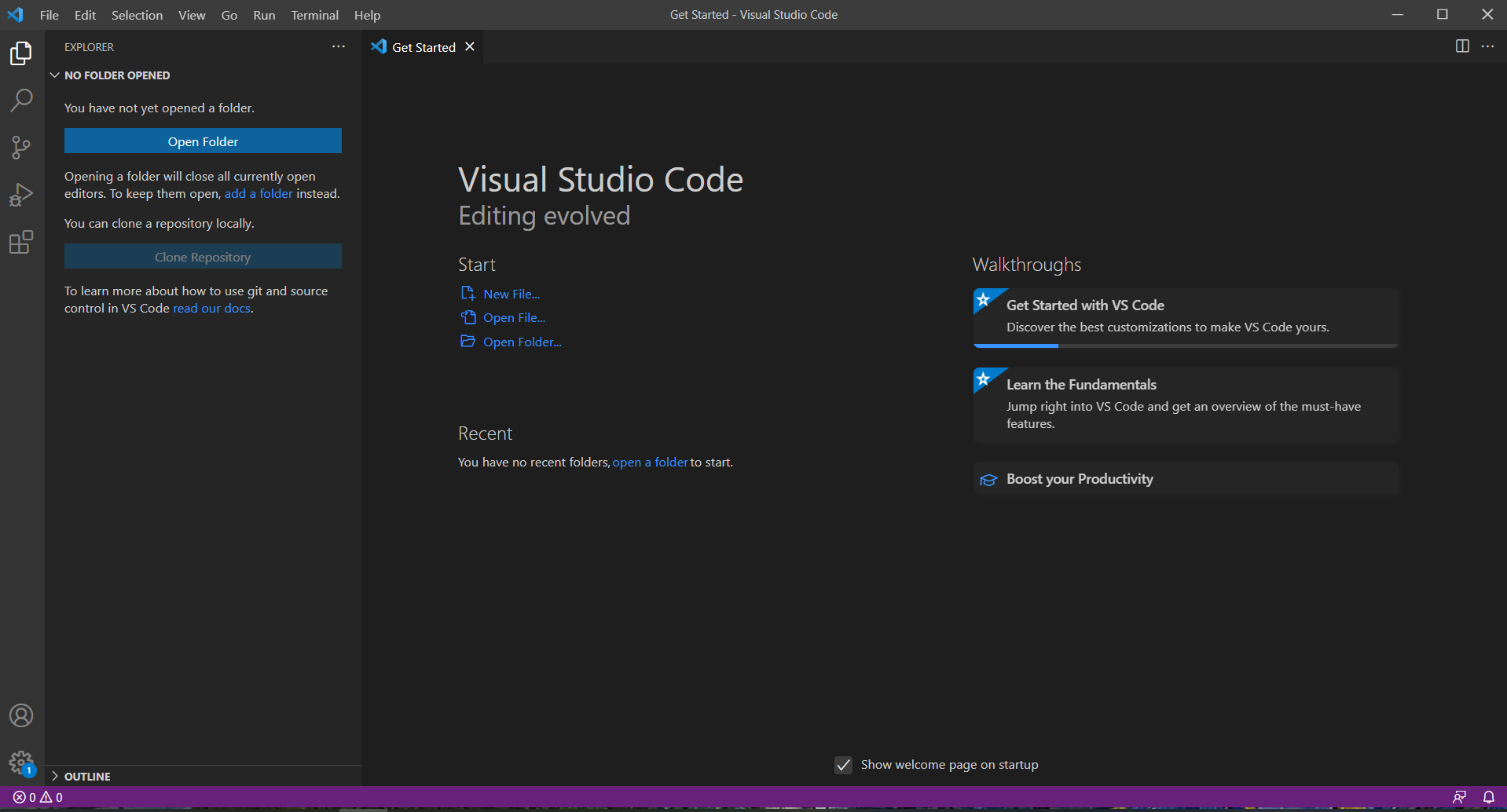Open the Accounts icon in activity bar
The width and height of the screenshot is (1507, 812).
click(x=21, y=715)
